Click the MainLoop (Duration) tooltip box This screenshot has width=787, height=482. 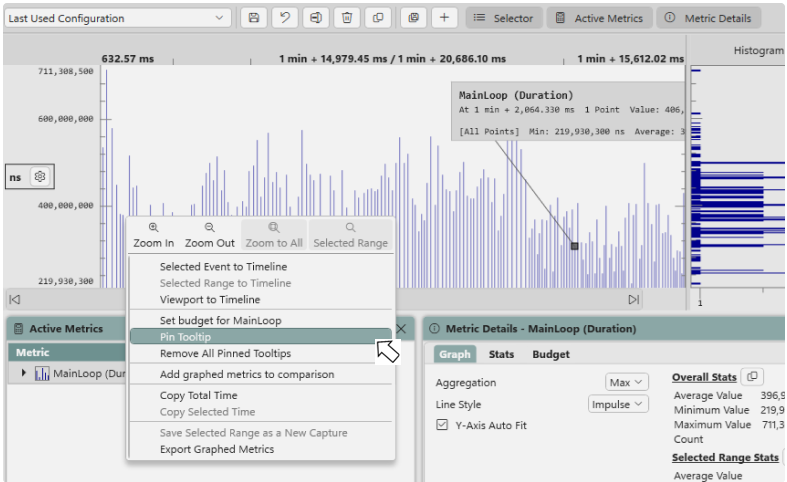(568, 111)
